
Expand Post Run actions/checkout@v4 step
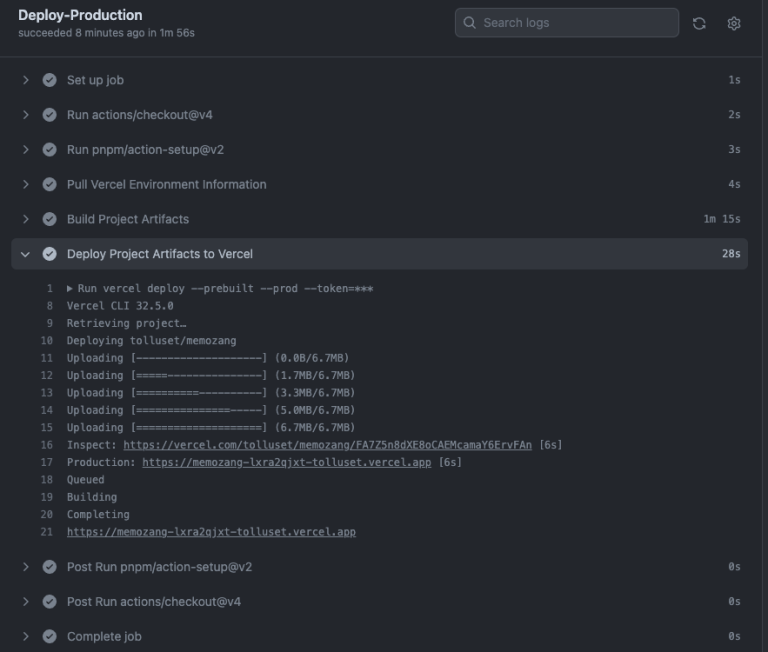tap(26, 601)
